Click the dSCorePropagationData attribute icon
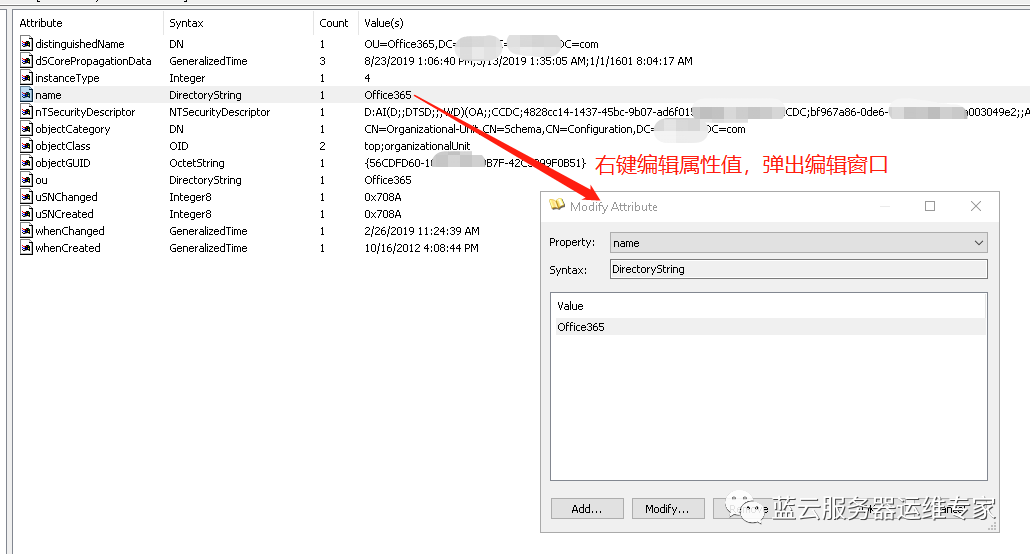1030x554 pixels. [26, 61]
